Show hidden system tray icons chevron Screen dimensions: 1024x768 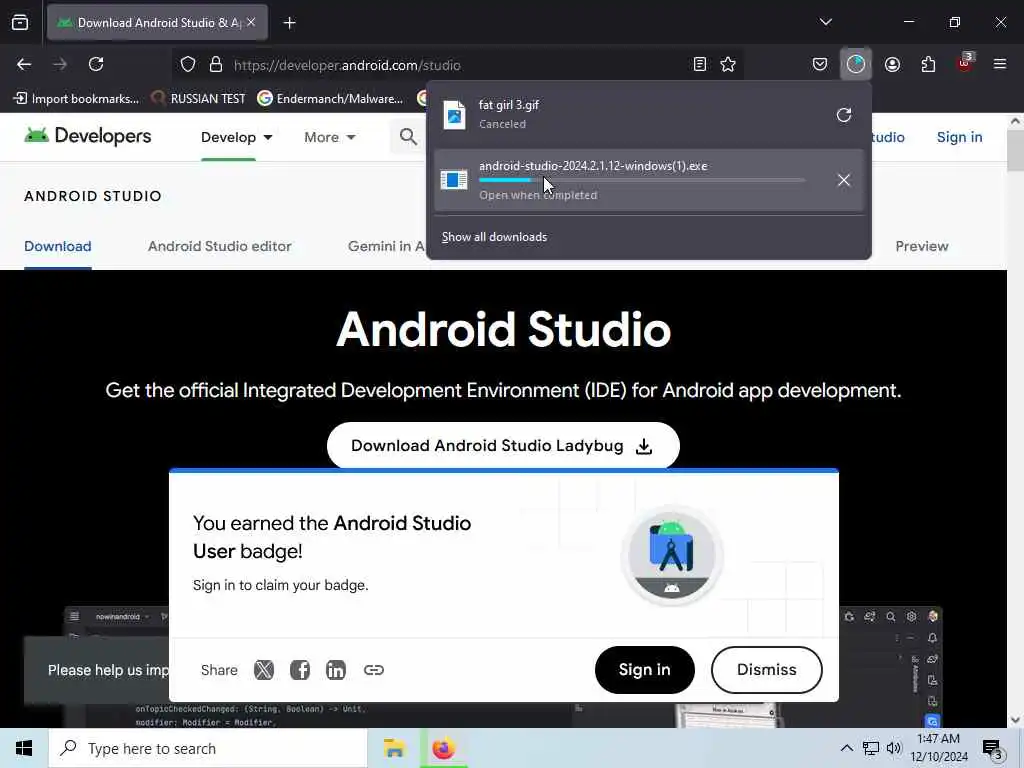click(846, 748)
